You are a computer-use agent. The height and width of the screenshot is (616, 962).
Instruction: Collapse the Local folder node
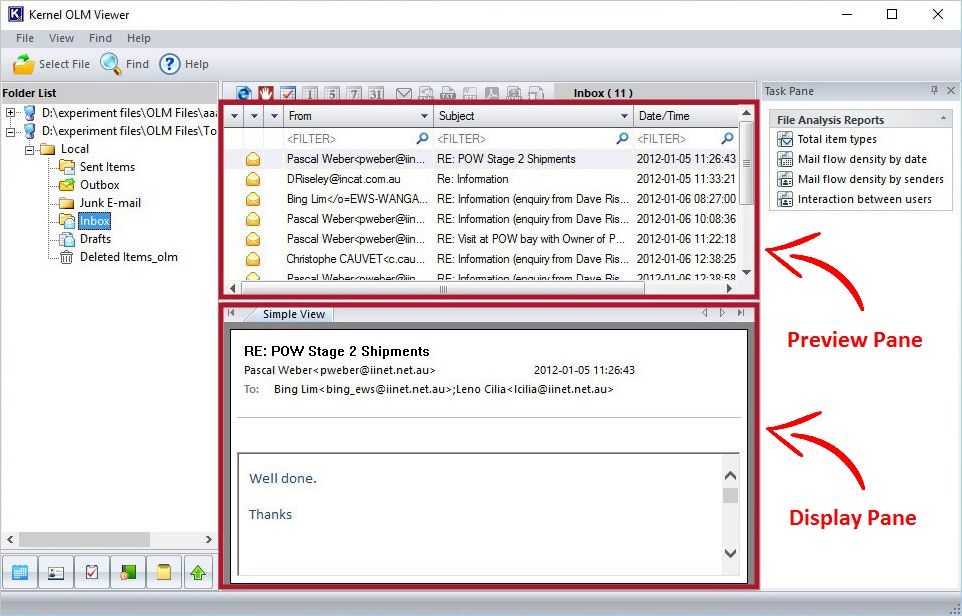29,149
